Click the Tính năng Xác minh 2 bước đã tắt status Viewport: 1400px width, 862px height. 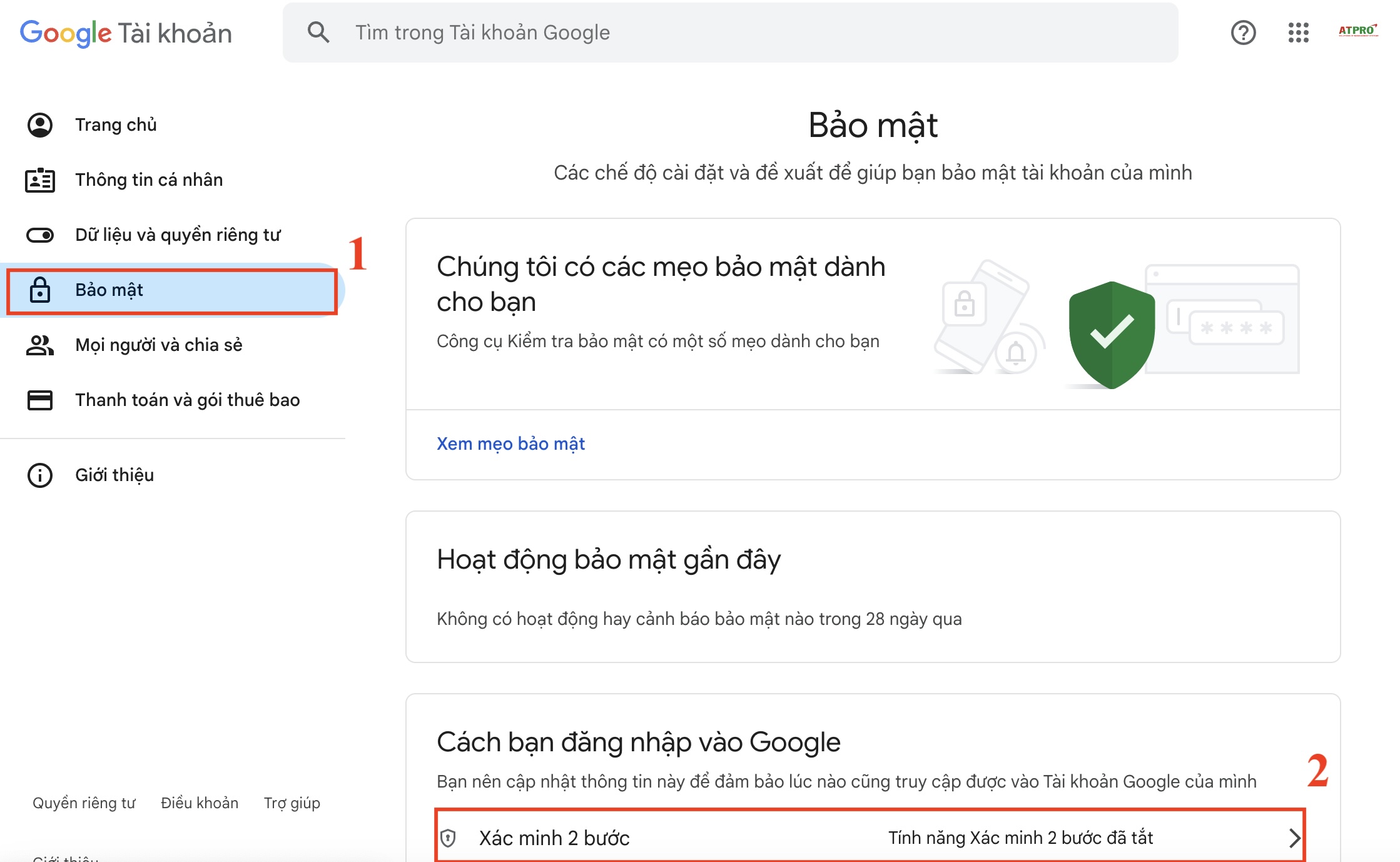coord(1020,838)
